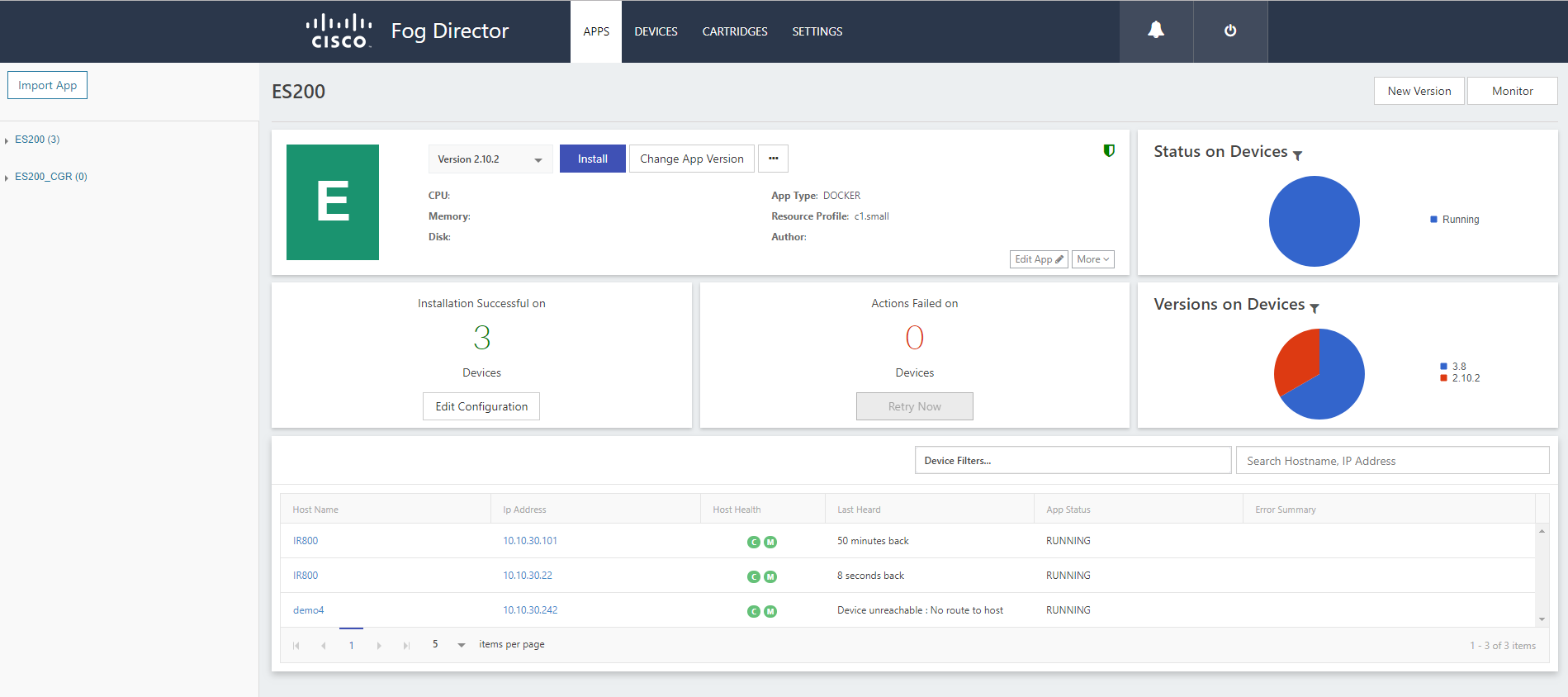This screenshot has height=697, width=1568.
Task: Click the 2.10.2 version legend swatch
Action: click(1443, 378)
